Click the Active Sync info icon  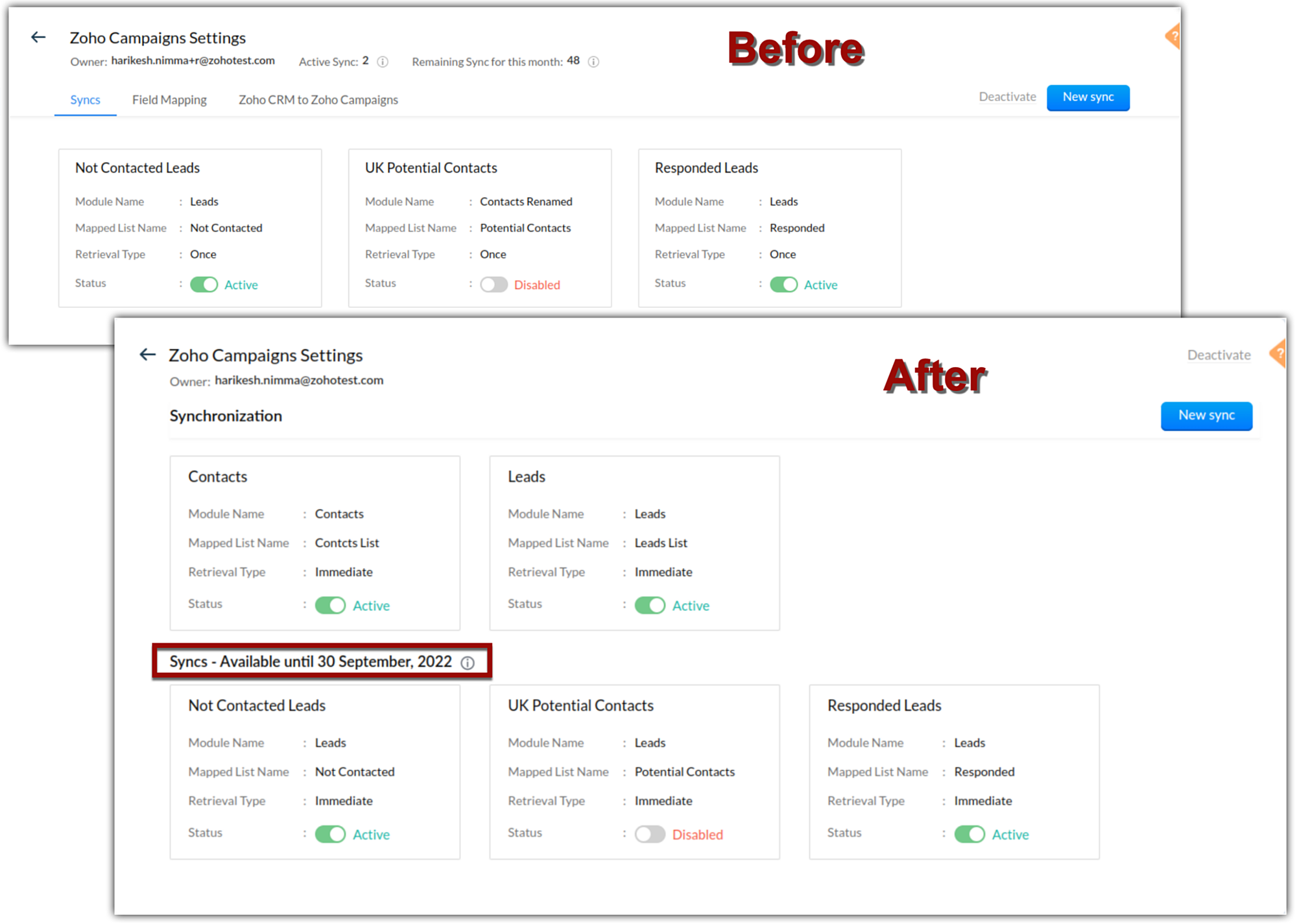[383, 62]
